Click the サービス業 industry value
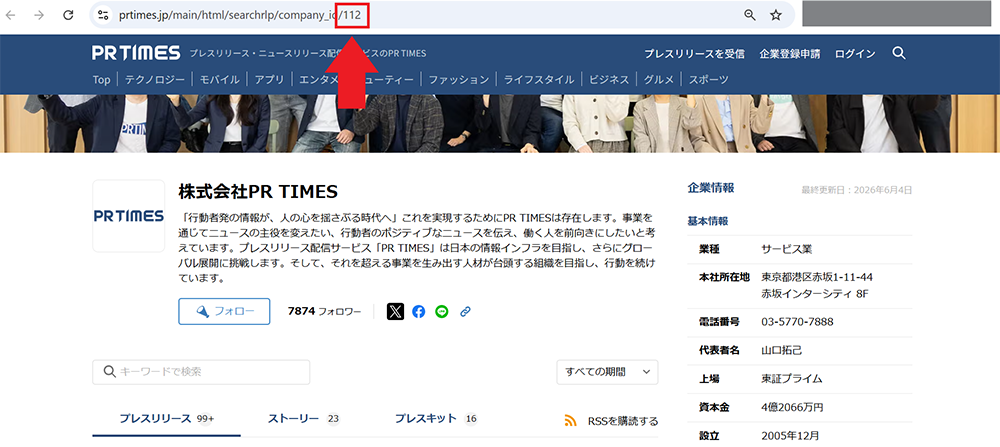 tap(786, 249)
